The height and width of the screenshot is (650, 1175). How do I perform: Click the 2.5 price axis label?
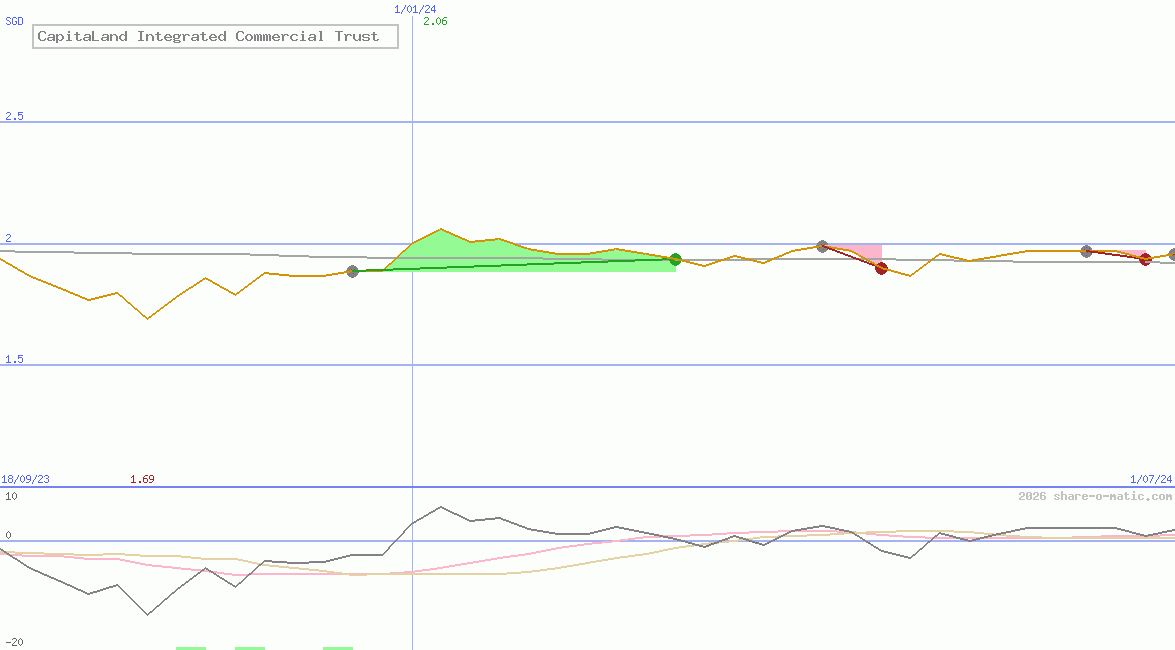pos(14,116)
